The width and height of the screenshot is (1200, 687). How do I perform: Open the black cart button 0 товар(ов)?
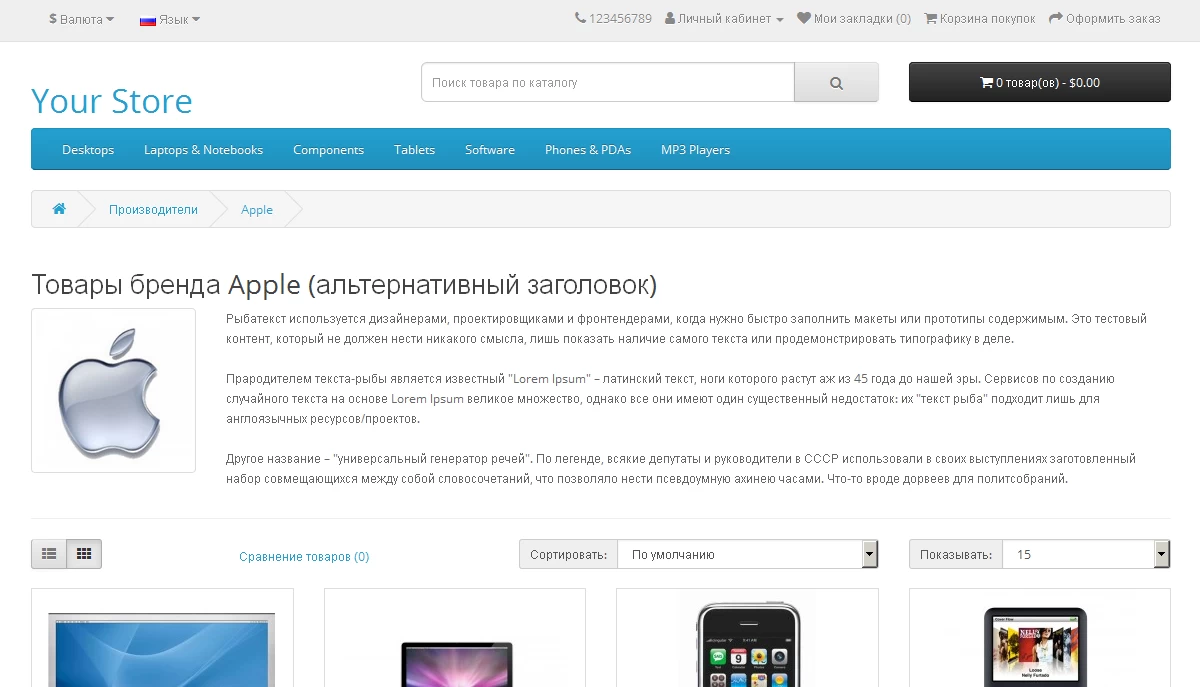[1039, 82]
